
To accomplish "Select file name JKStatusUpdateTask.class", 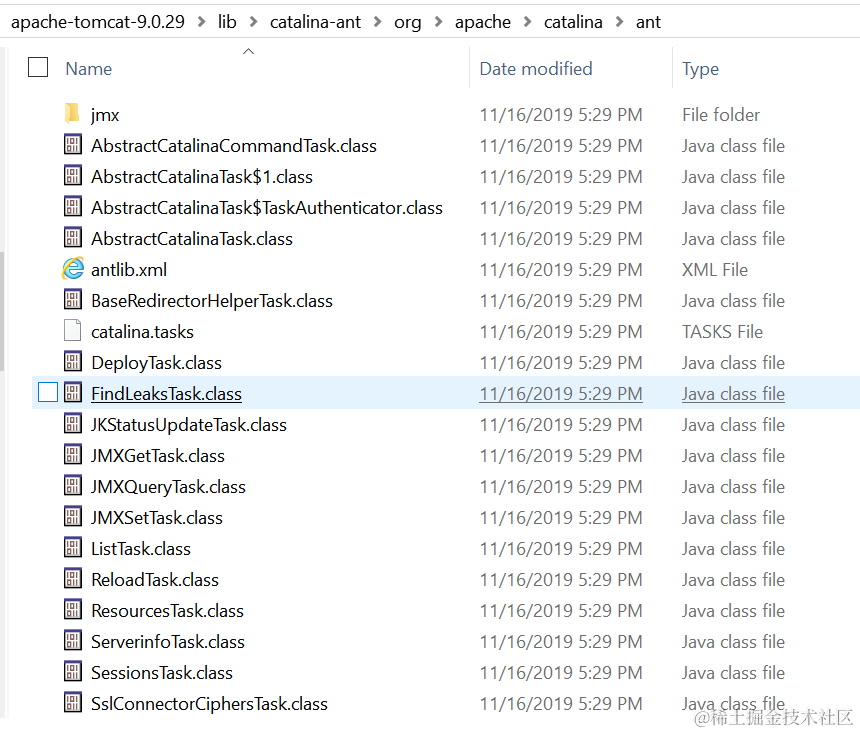I will (189, 425).
